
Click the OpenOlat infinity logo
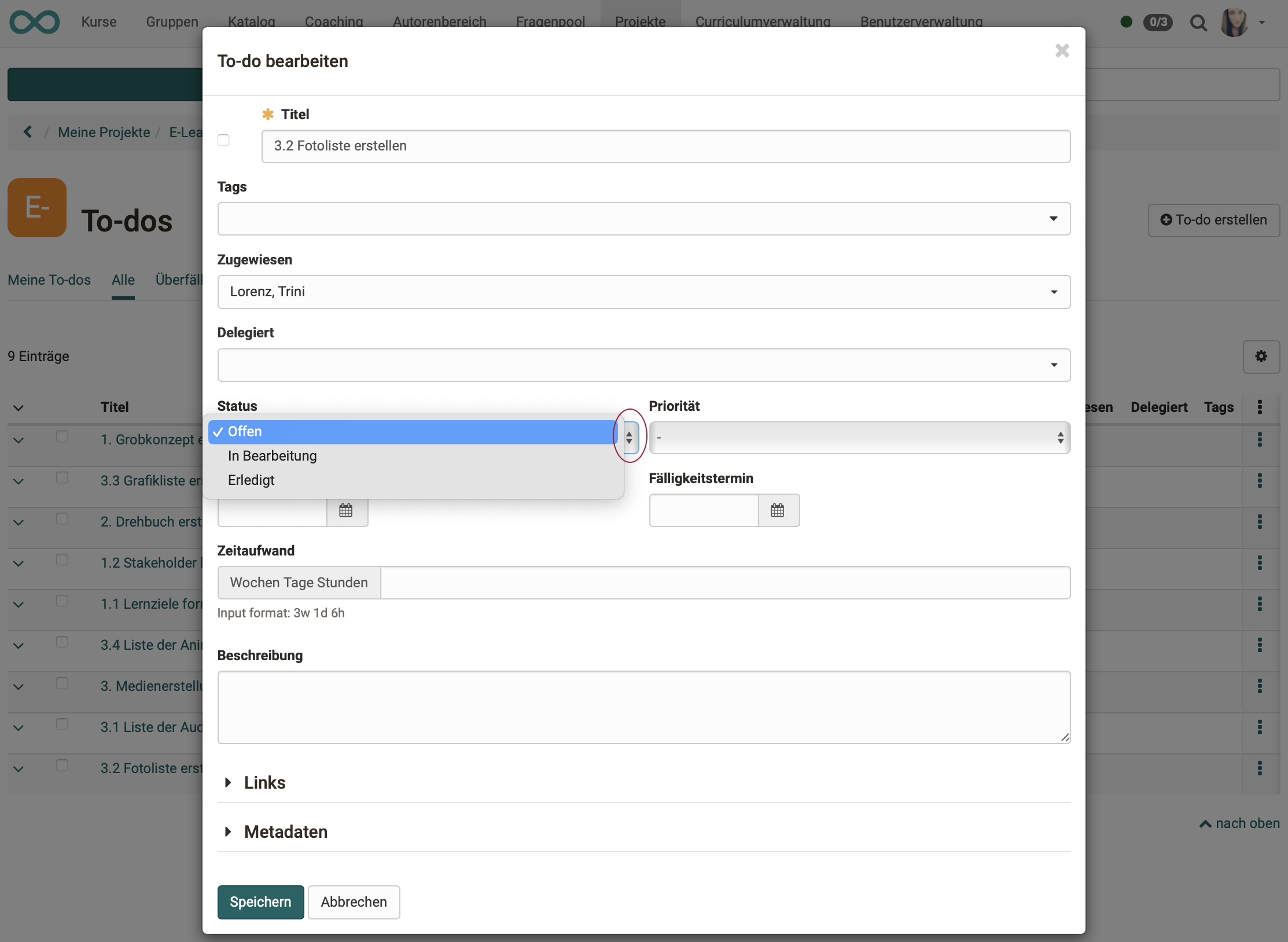(x=35, y=22)
